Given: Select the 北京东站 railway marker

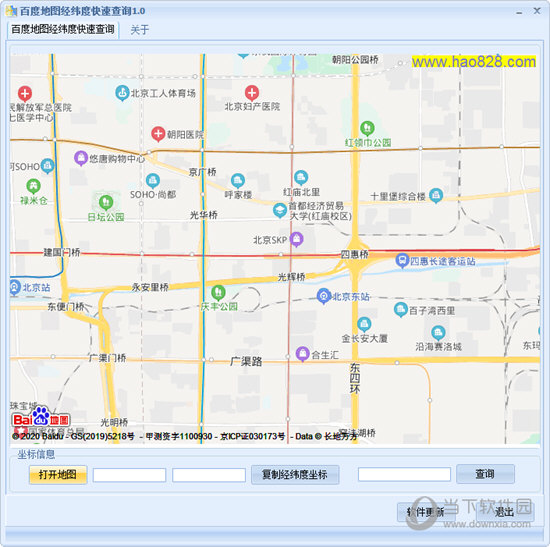Looking at the screenshot, I should point(323,296).
